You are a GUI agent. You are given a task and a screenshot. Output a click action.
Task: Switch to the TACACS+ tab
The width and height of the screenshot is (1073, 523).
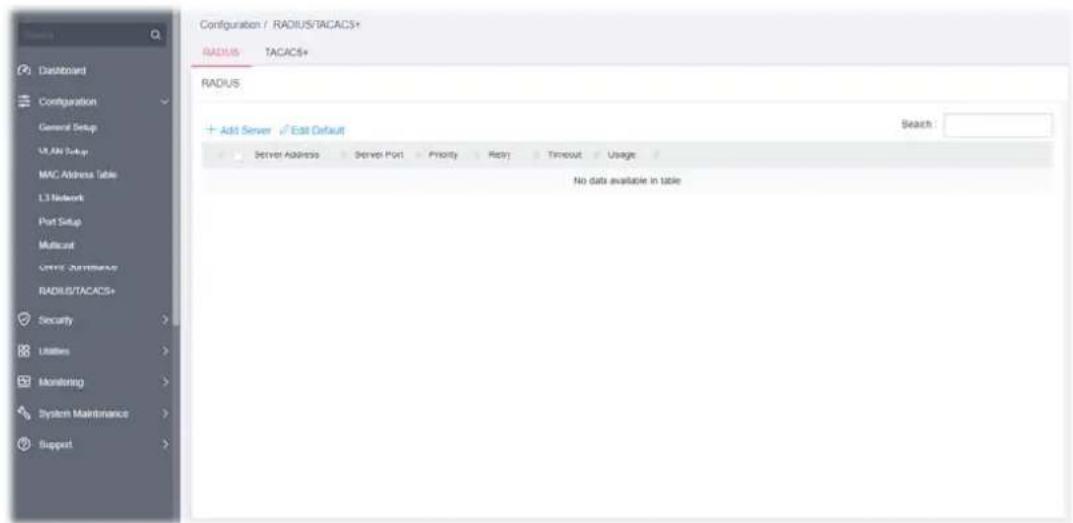(287, 53)
